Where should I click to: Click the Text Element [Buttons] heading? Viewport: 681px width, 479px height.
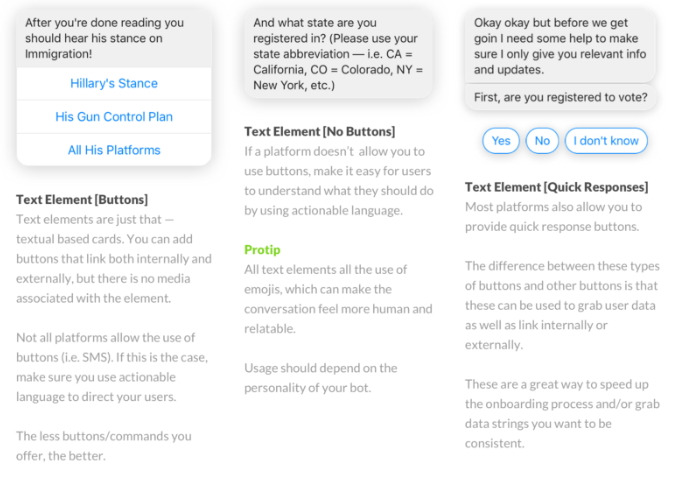tap(82, 200)
